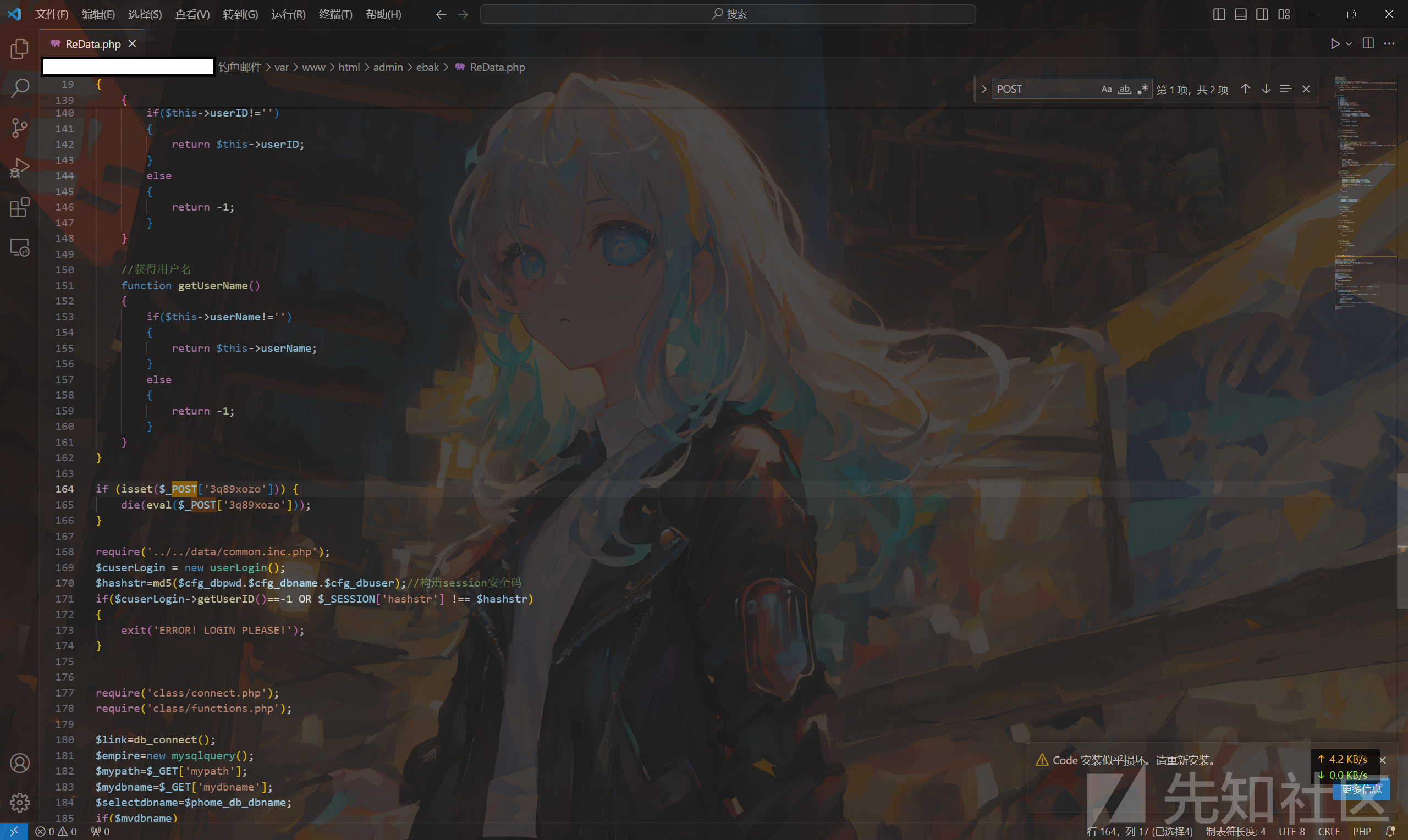Open the run options dropdown arrow
This screenshot has height=840, width=1408.
pos(1349,43)
